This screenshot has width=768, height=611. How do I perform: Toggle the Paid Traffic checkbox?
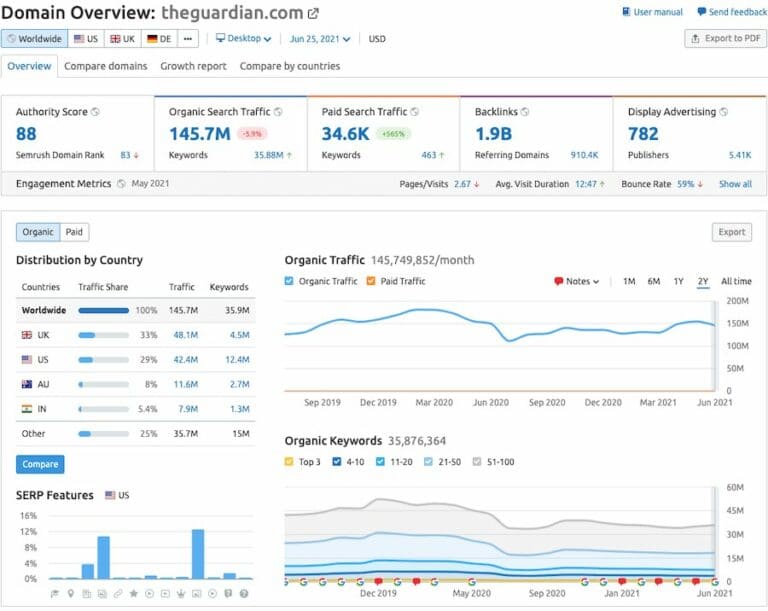click(370, 281)
